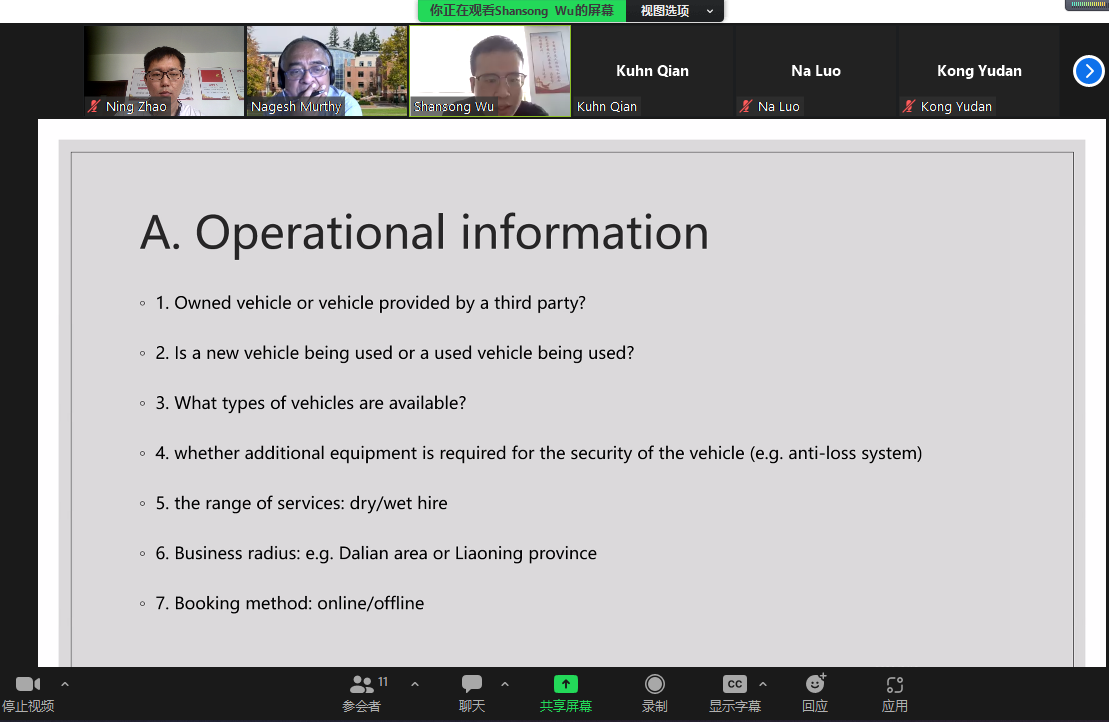Click the green share screen icon

[x=566, y=684]
